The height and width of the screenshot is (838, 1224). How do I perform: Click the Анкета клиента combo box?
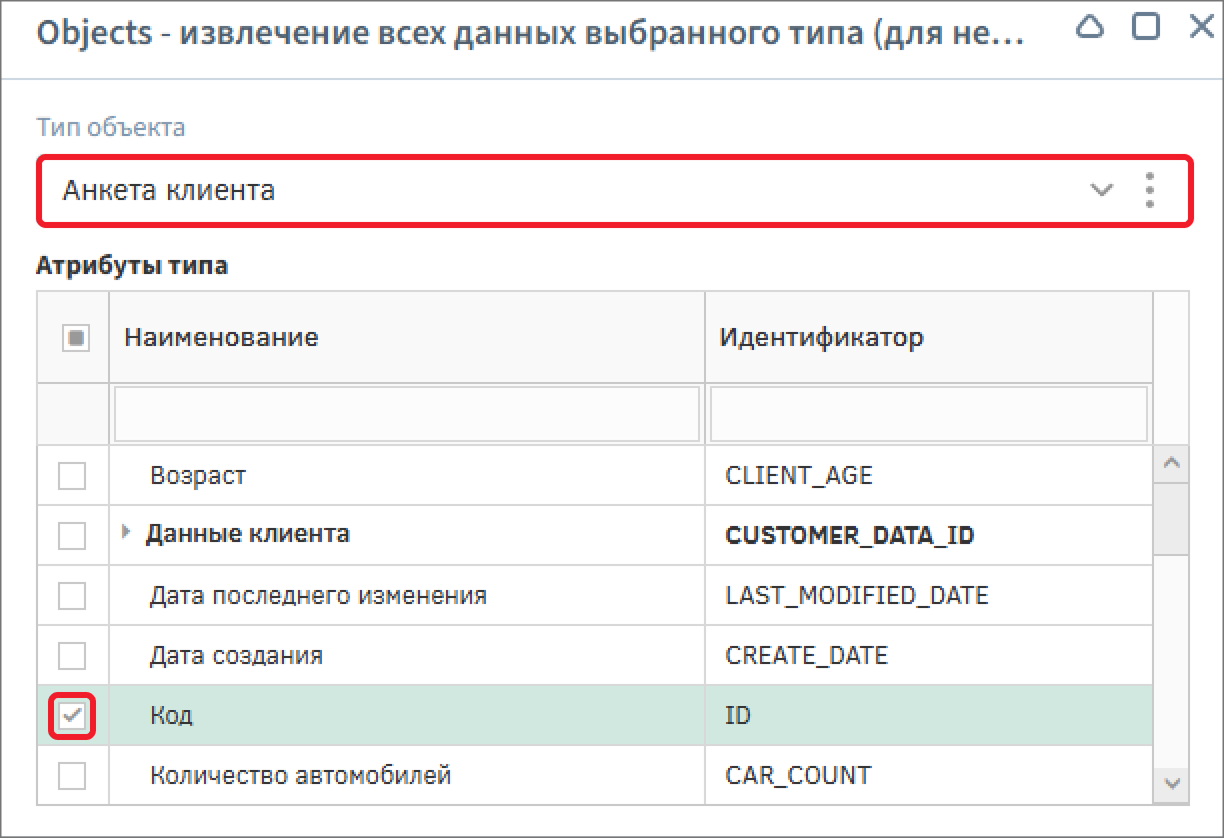point(560,190)
